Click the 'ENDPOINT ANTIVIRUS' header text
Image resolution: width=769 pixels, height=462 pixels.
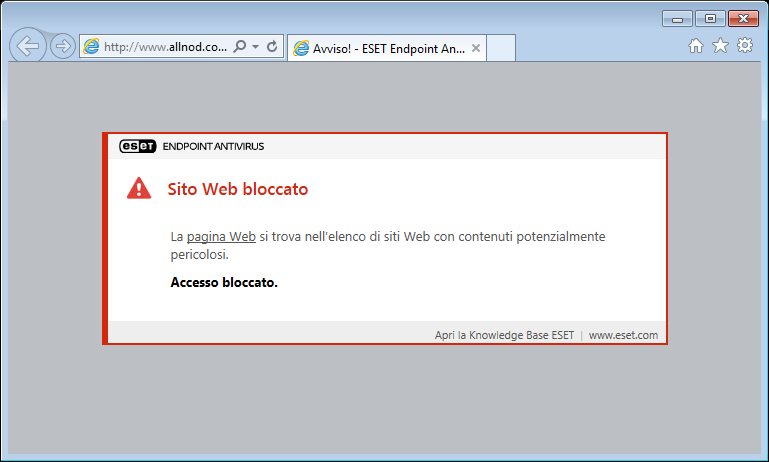[x=213, y=146]
